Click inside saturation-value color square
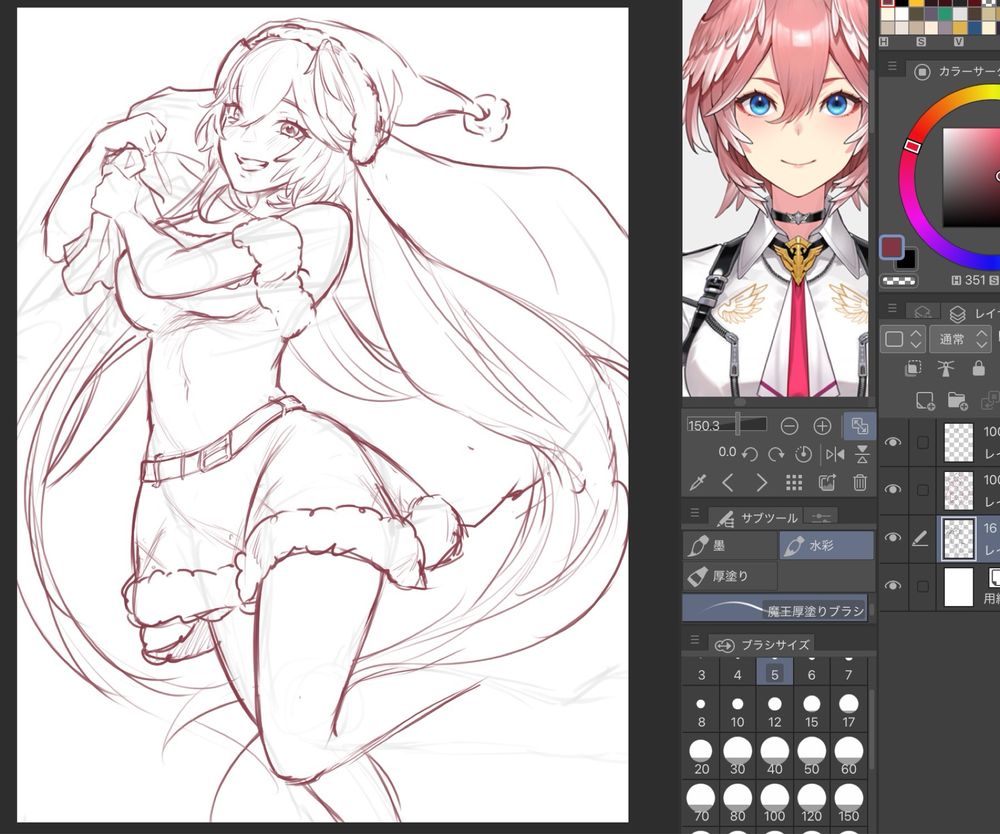This screenshot has width=1000, height=834. click(971, 177)
